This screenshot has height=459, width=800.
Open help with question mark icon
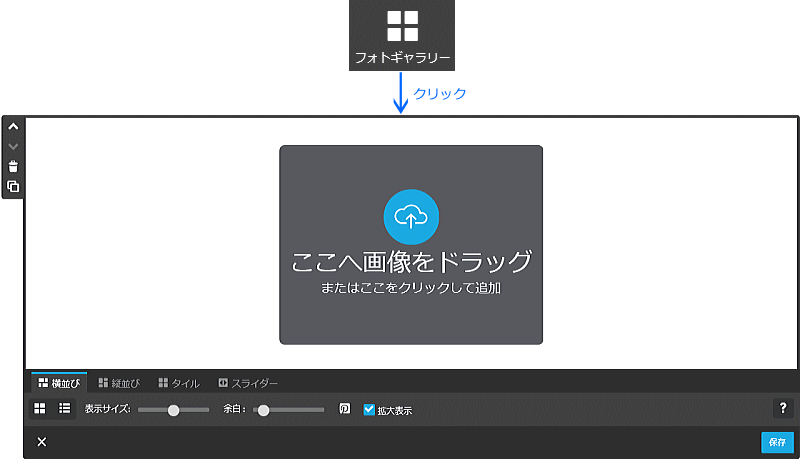coord(783,407)
